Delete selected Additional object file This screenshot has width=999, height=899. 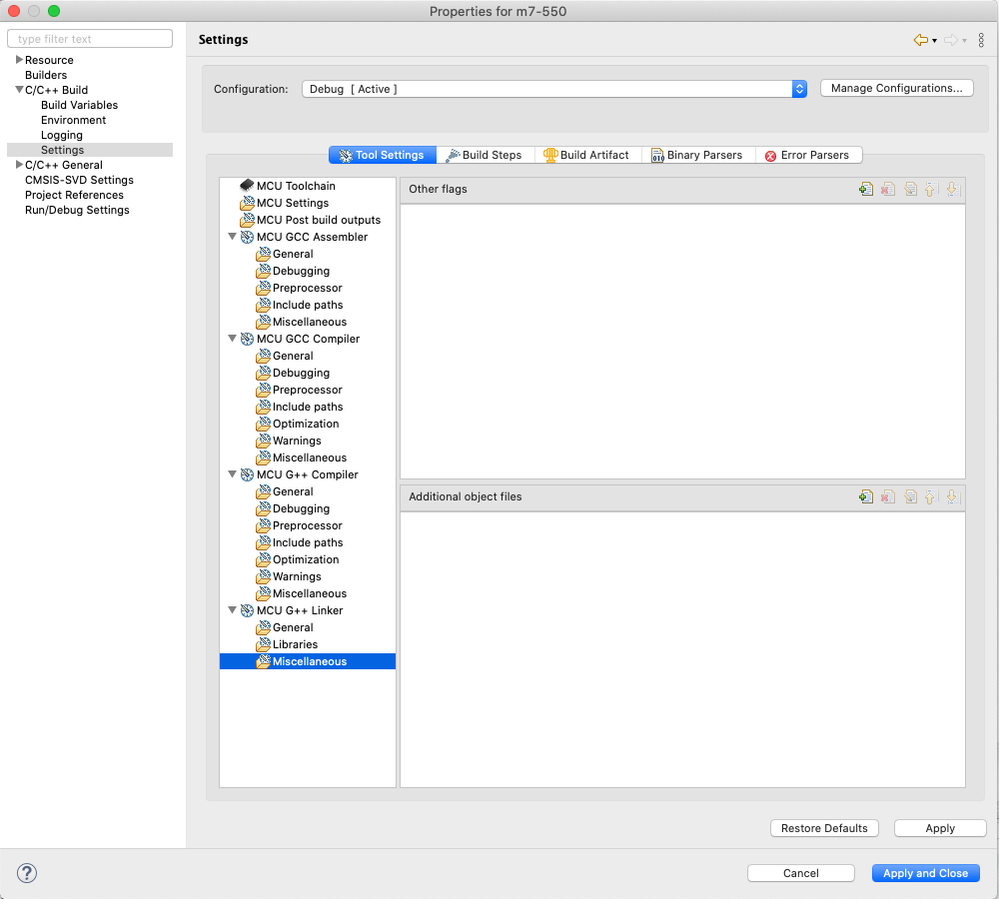888,497
